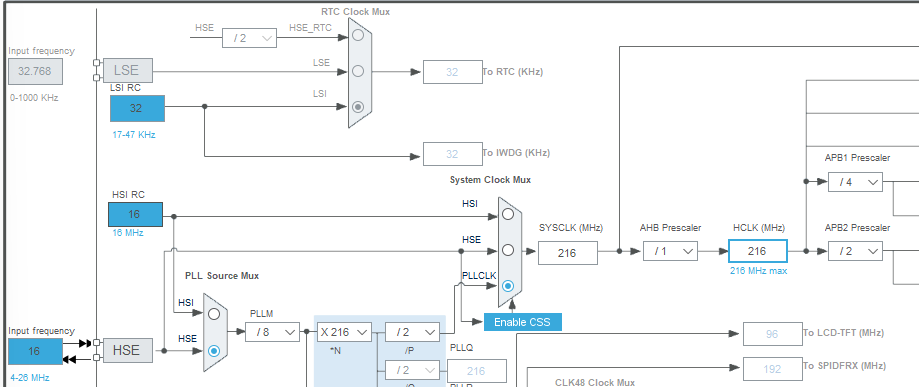Viewport: 919px width, 387px height.
Task: Open the PLLM /8 divider dropdown
Action: (x=273, y=332)
